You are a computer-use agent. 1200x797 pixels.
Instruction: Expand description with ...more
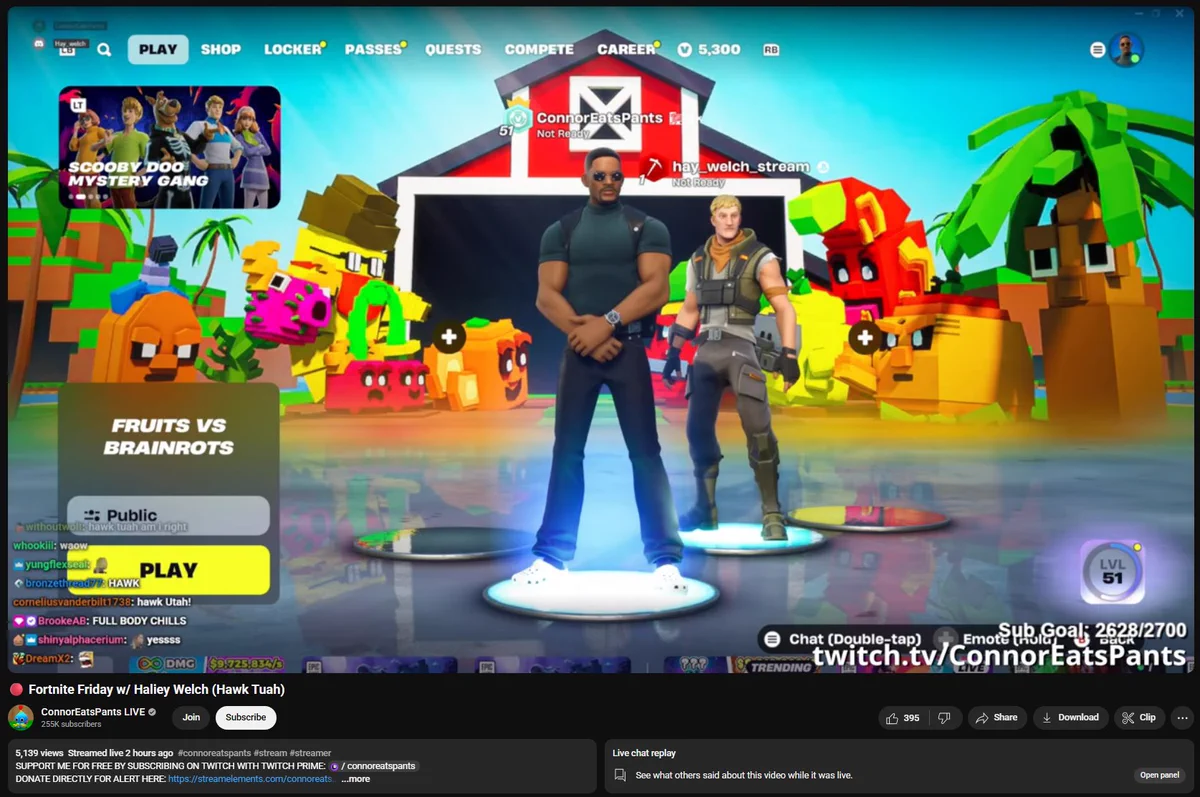coord(355,779)
